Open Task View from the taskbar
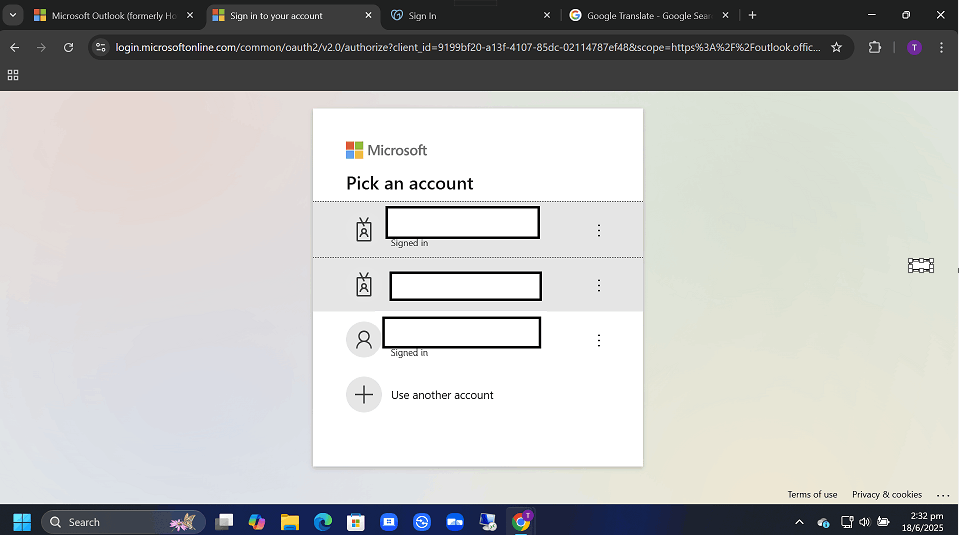The height and width of the screenshot is (535, 959). click(224, 522)
